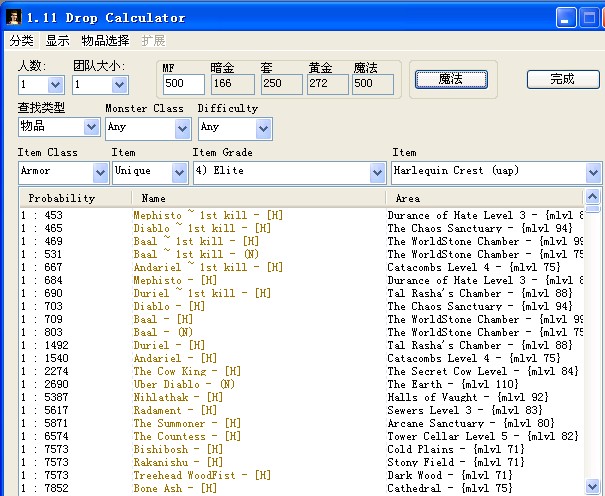Select row Baal ~ 1st kill - (N)
Screen dimensions: 605x496
coord(301,254)
